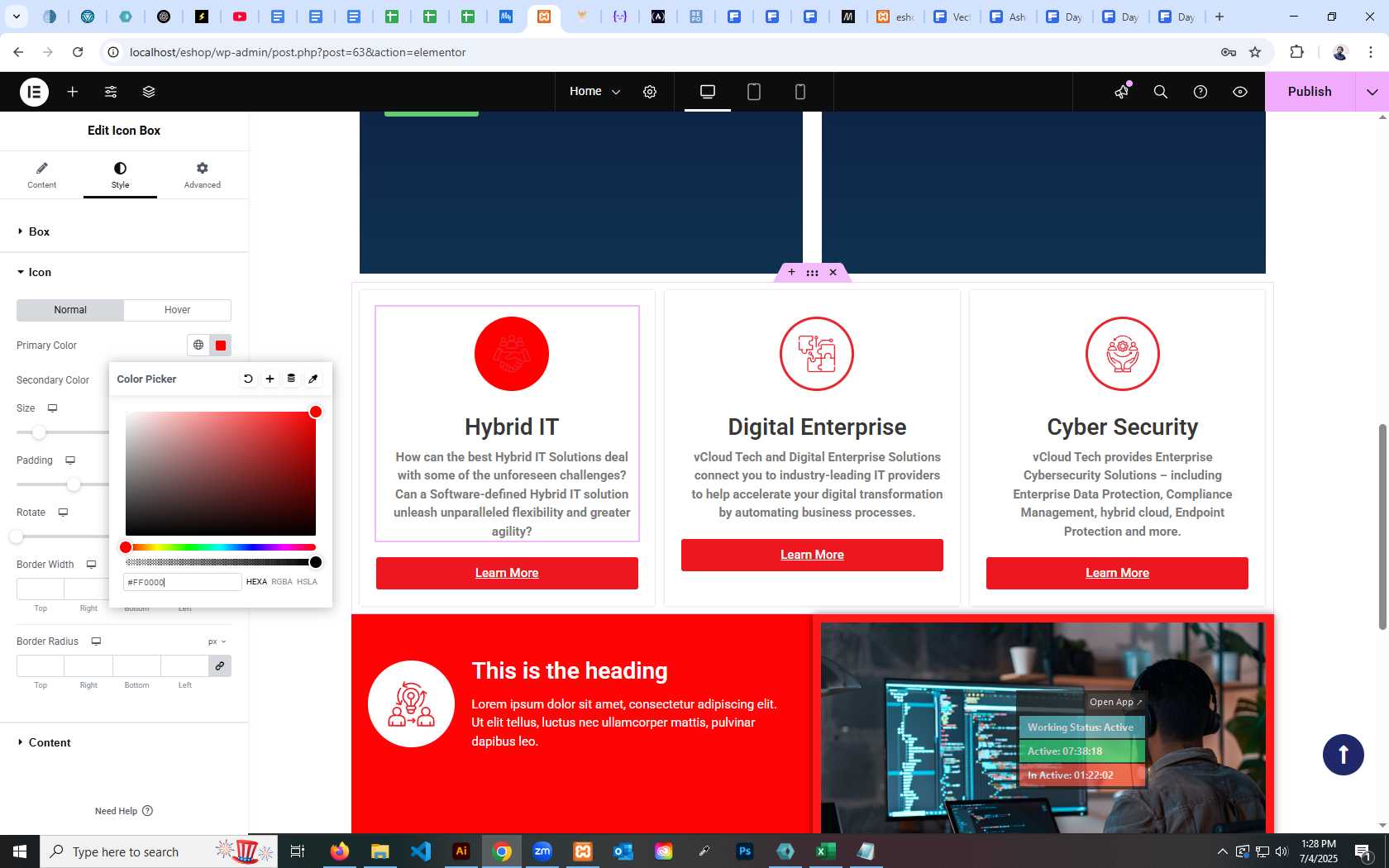Delete section with the handle X icon
Image resolution: width=1389 pixels, height=868 pixels.
(833, 272)
